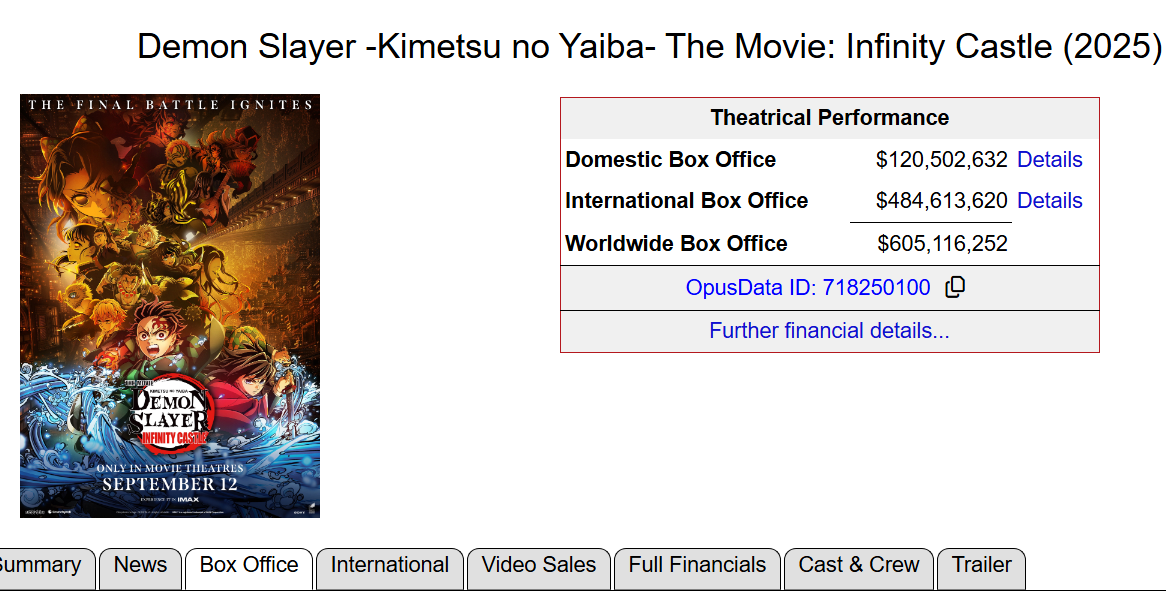Click the copy OpusData ID icon
1166x609 pixels.
click(955, 288)
